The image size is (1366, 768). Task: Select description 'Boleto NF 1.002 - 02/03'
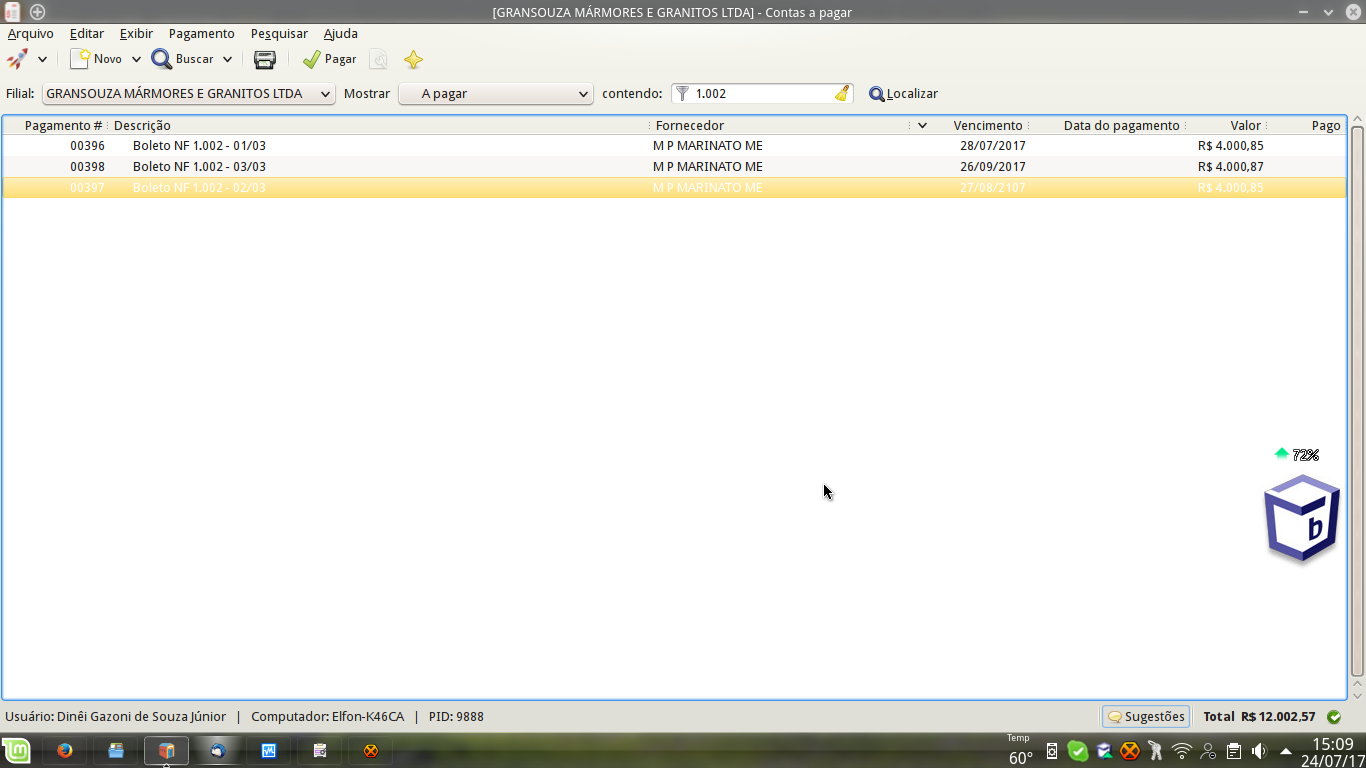(x=199, y=187)
